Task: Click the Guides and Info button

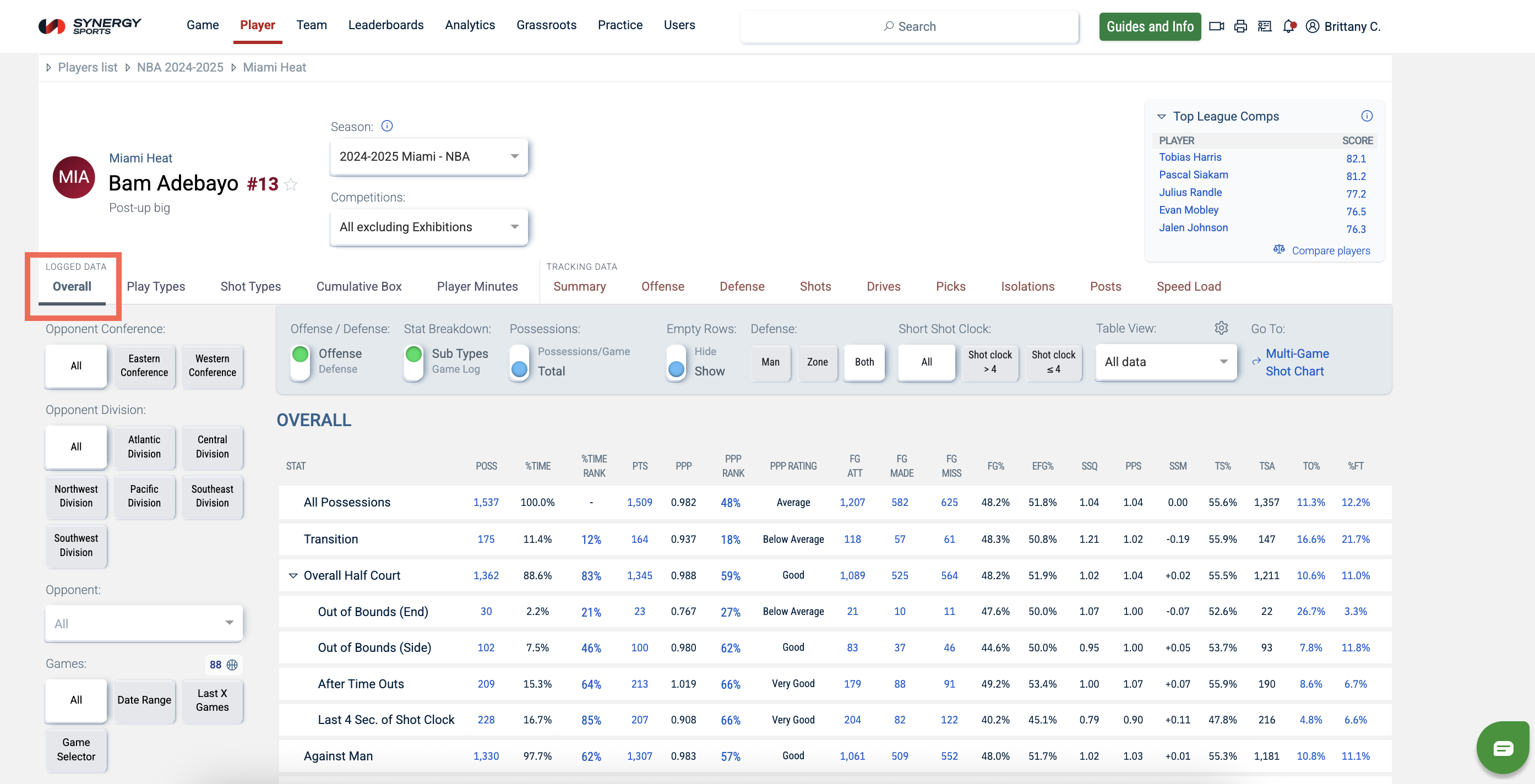Action: [1149, 26]
